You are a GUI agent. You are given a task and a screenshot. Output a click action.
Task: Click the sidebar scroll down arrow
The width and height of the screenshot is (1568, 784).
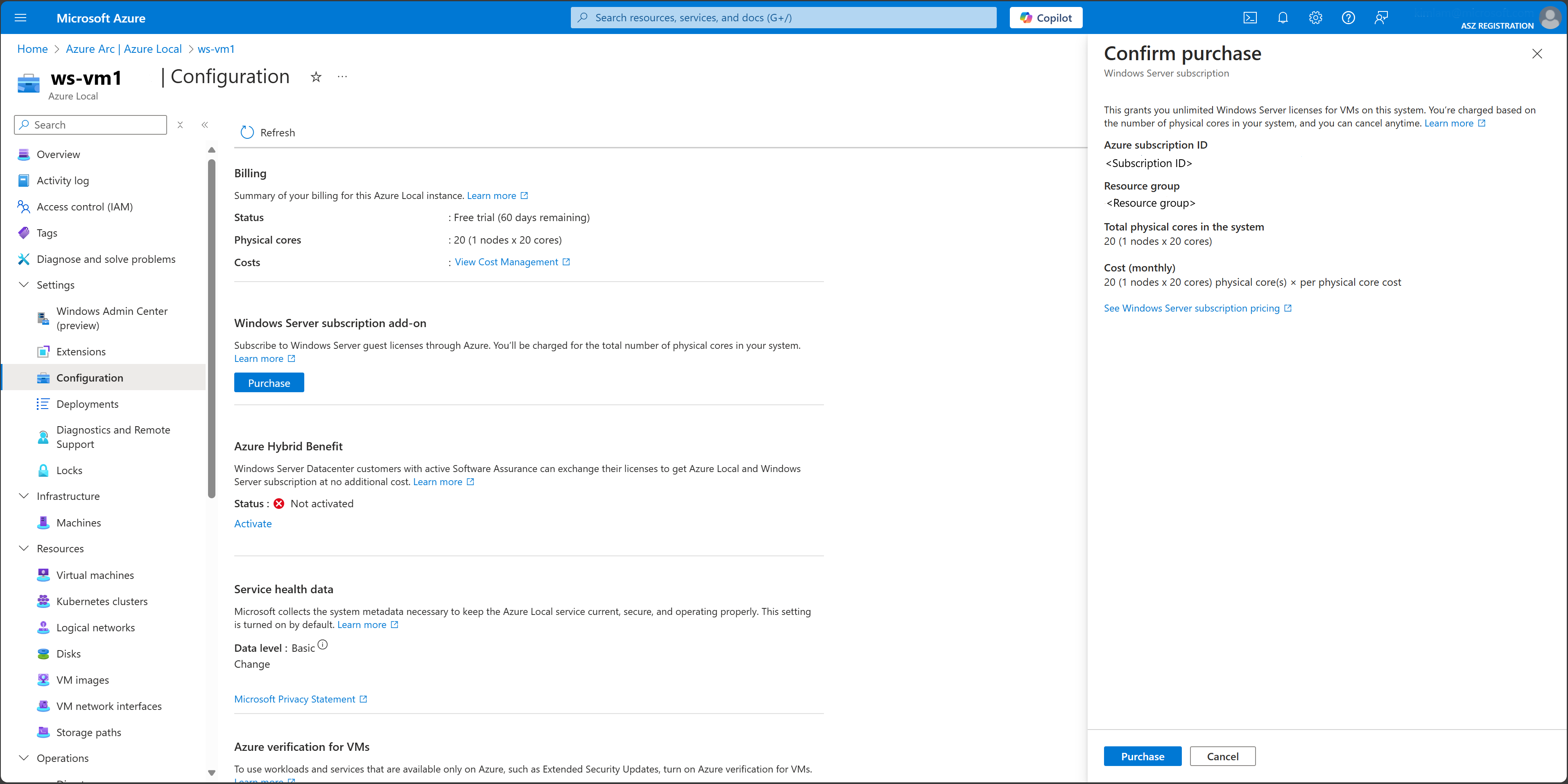point(212,773)
